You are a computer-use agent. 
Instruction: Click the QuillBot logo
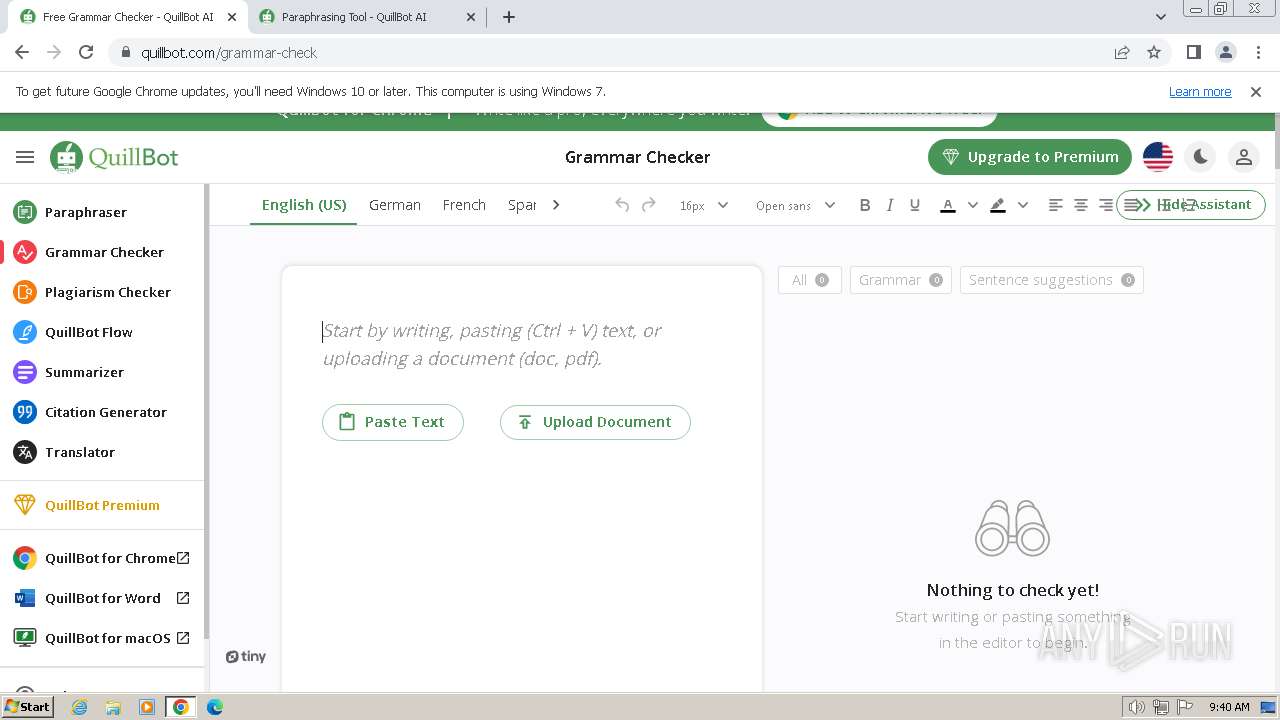coord(114,157)
